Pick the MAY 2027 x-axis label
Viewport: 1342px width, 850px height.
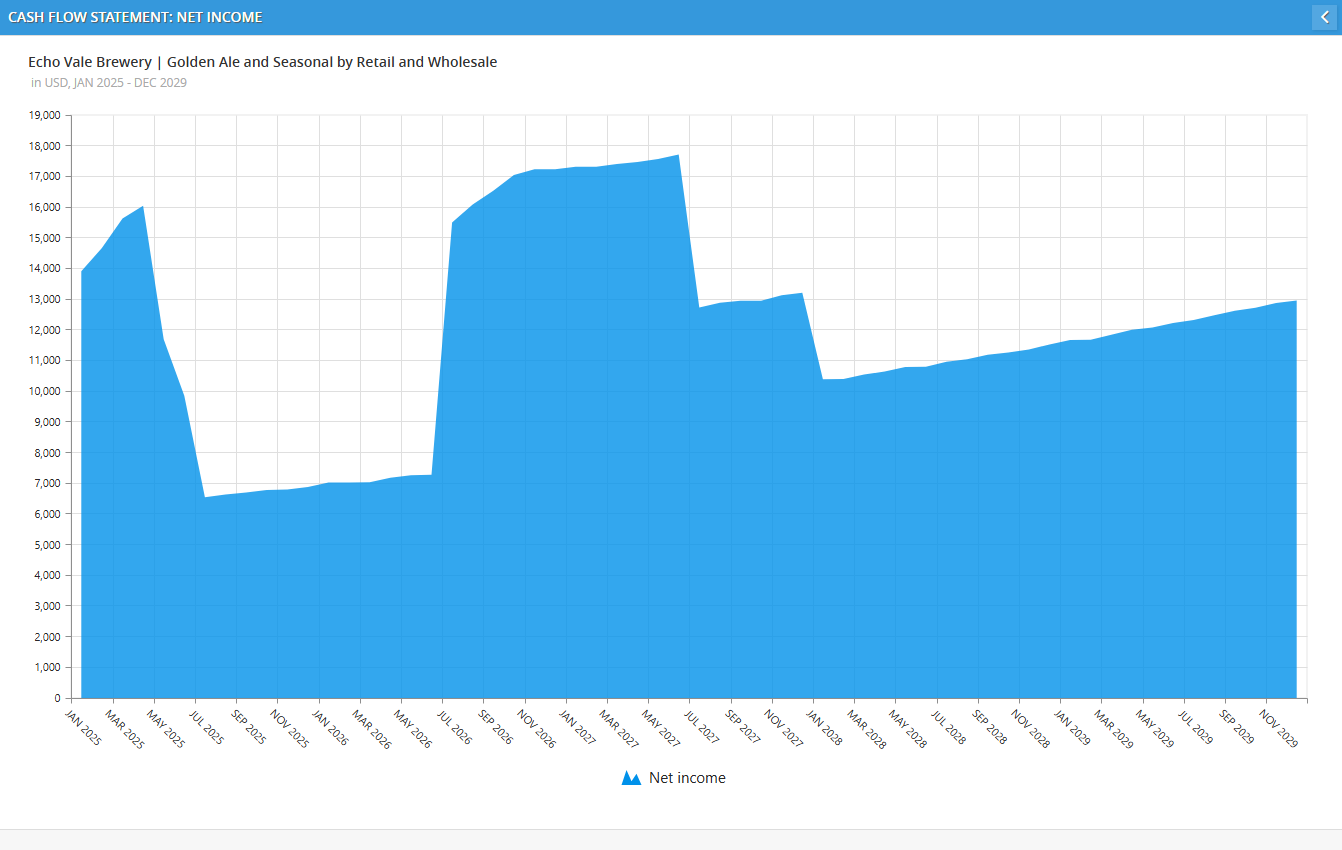click(660, 729)
